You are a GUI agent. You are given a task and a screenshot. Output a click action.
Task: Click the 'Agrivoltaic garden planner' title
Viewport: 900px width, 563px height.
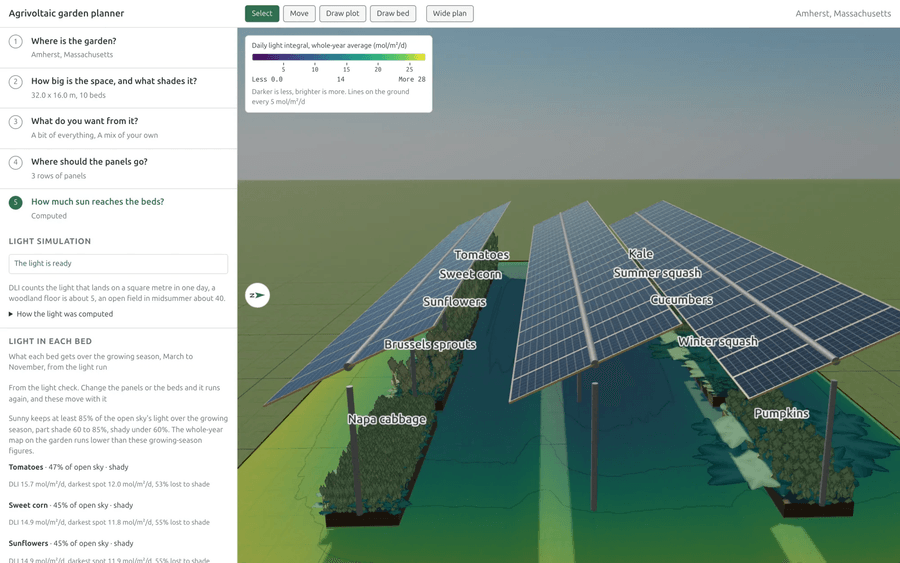(66, 13)
